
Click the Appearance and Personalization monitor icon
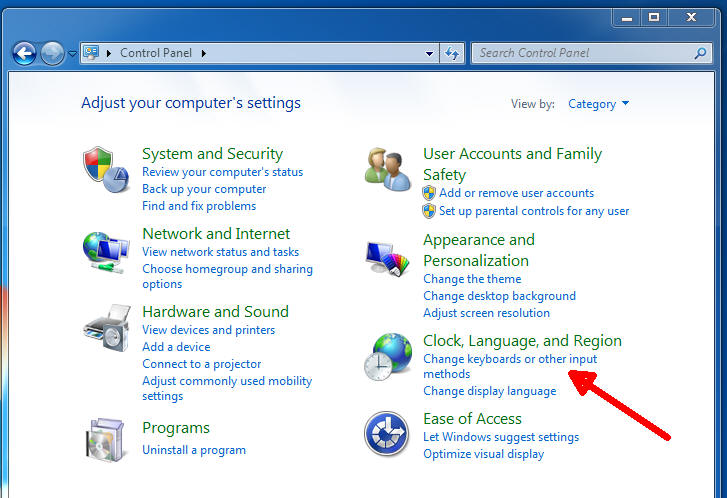tap(386, 264)
